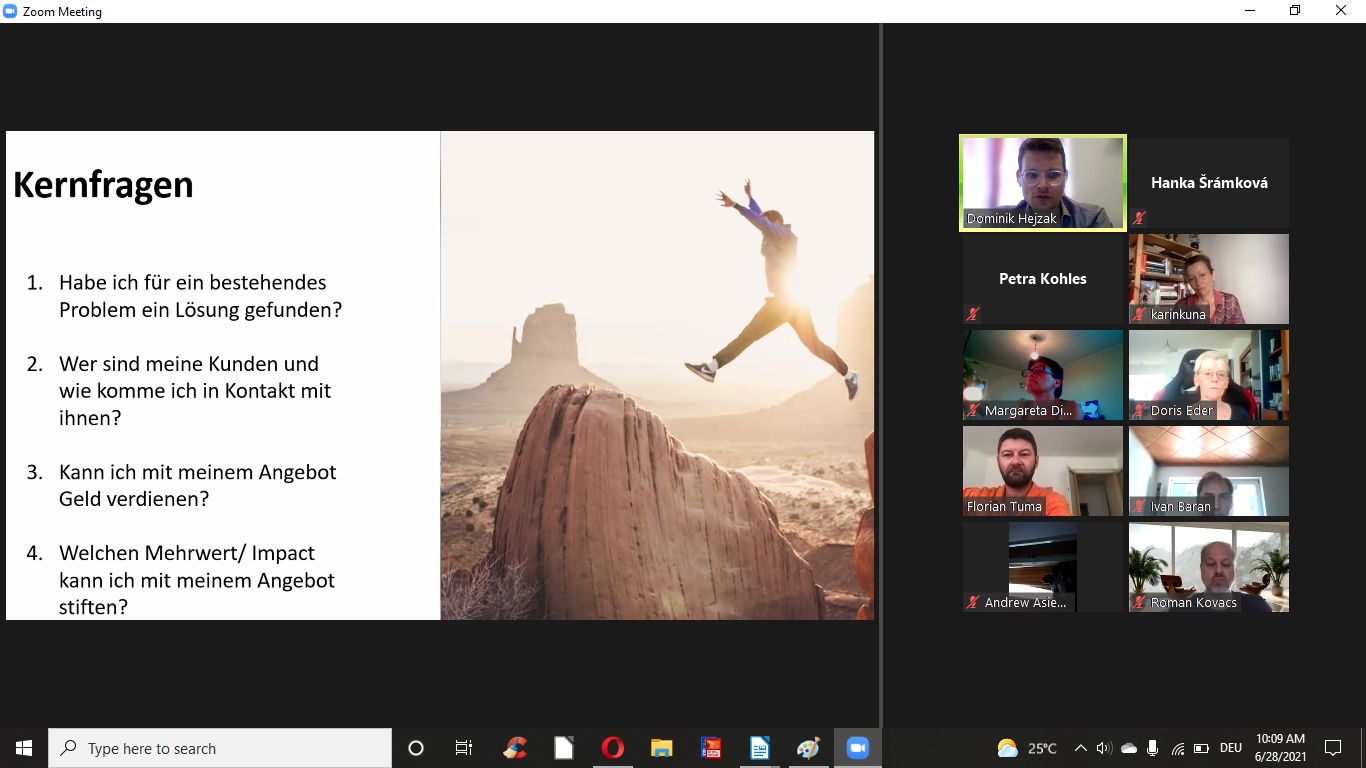Viewport: 1366px width, 768px height.
Task: Open the Windows Start menu
Action: point(24,748)
